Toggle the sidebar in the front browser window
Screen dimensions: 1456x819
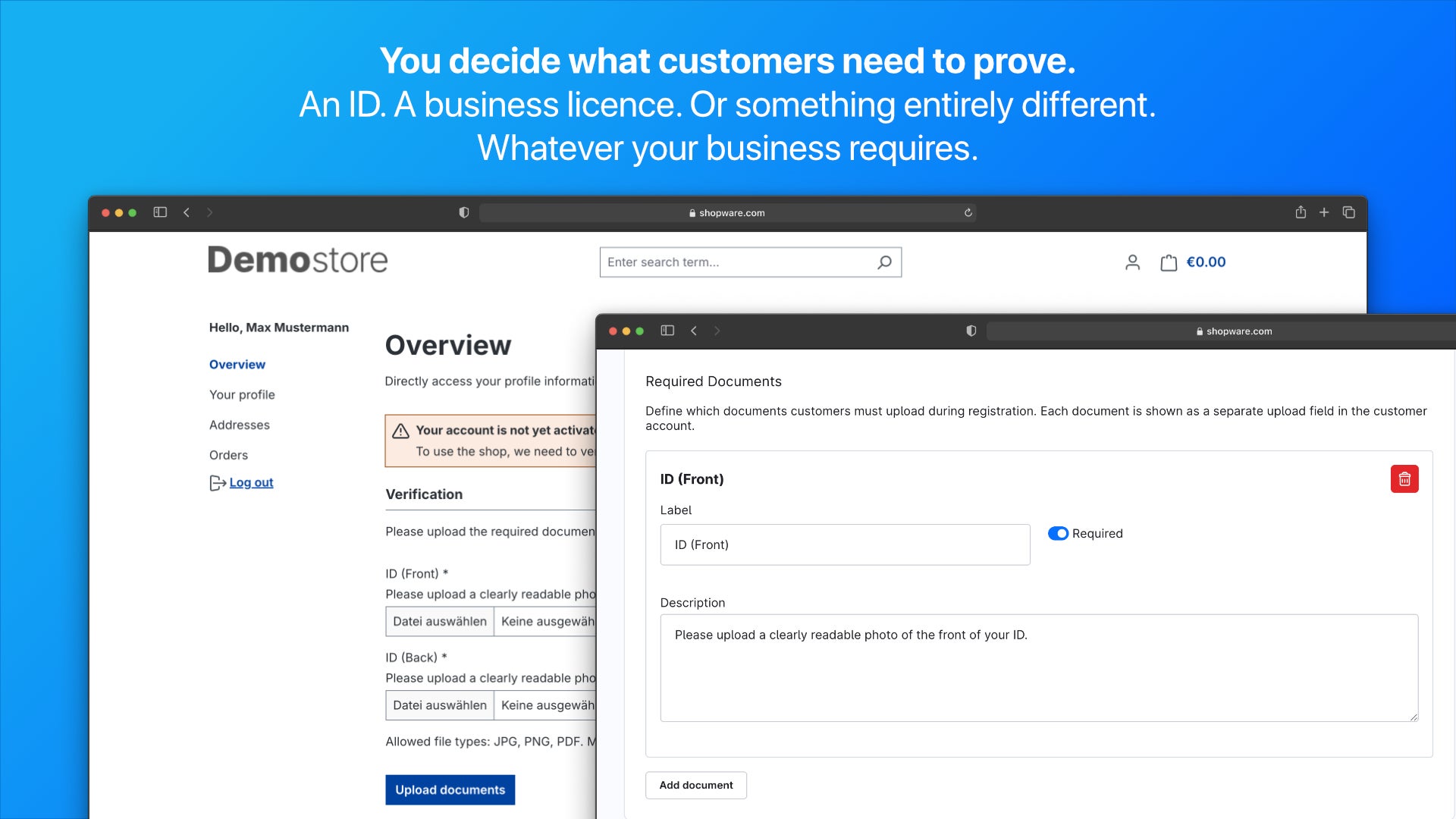(667, 331)
